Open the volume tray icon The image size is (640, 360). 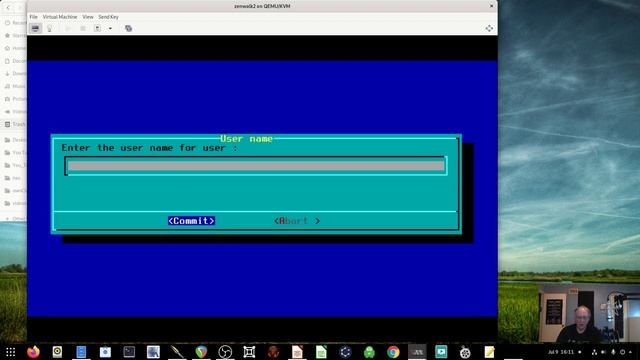click(603, 352)
